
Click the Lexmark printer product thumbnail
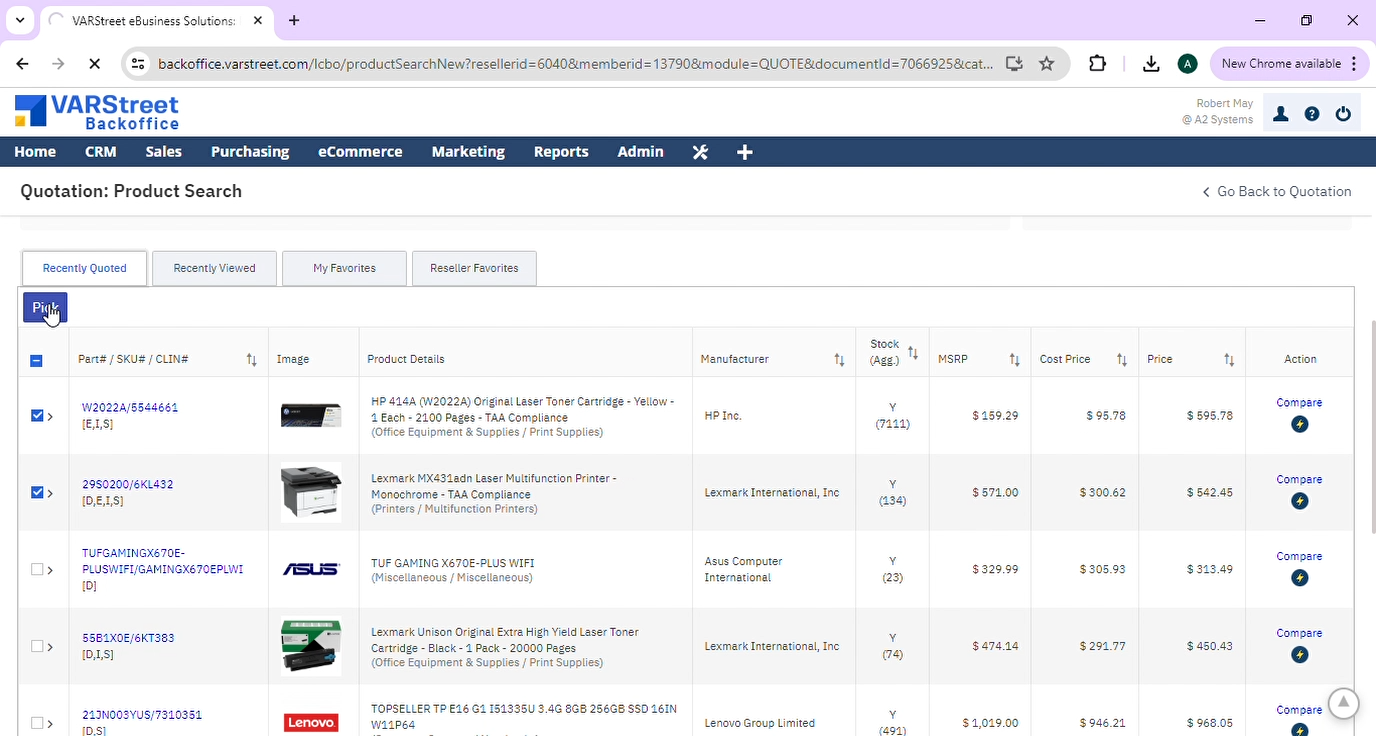311,492
